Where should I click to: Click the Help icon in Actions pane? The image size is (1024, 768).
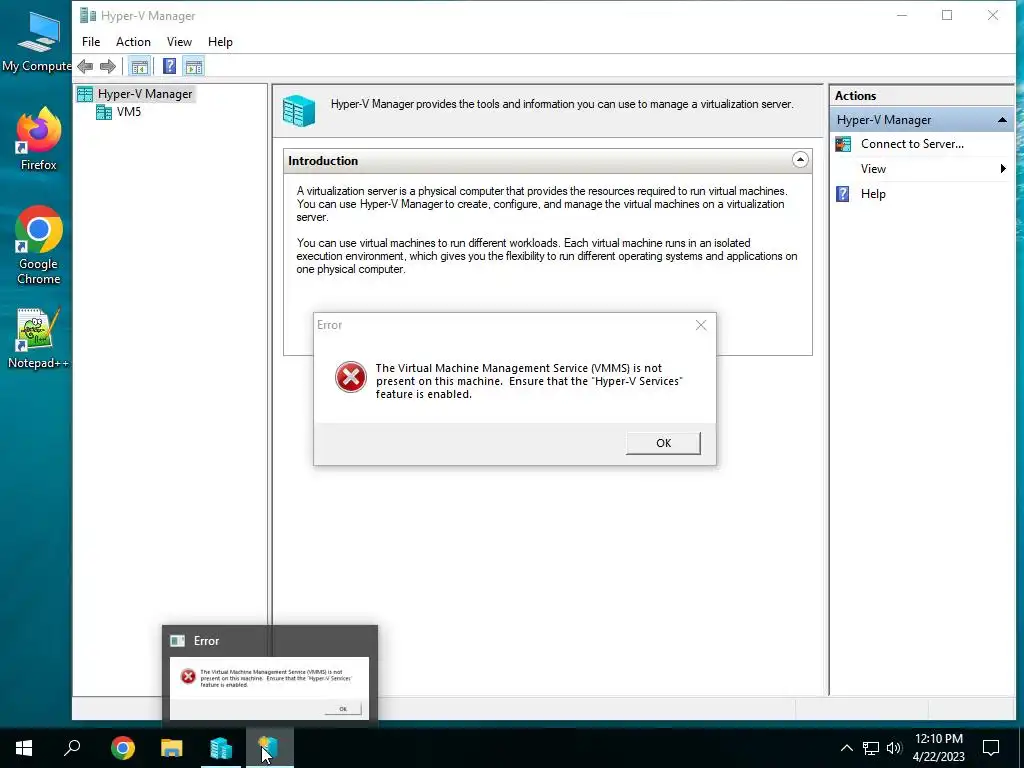click(843, 194)
